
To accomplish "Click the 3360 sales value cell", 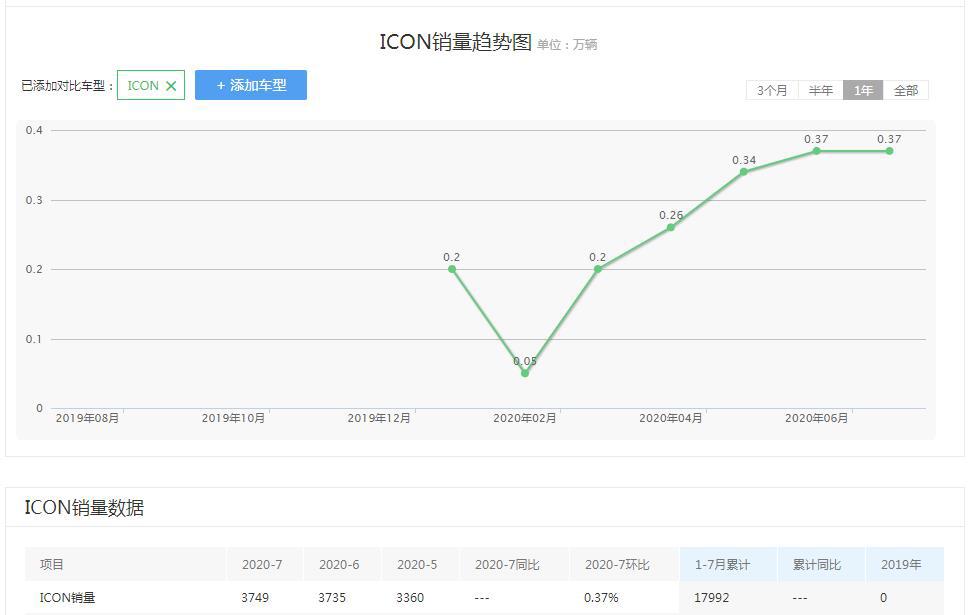I will [x=410, y=598].
